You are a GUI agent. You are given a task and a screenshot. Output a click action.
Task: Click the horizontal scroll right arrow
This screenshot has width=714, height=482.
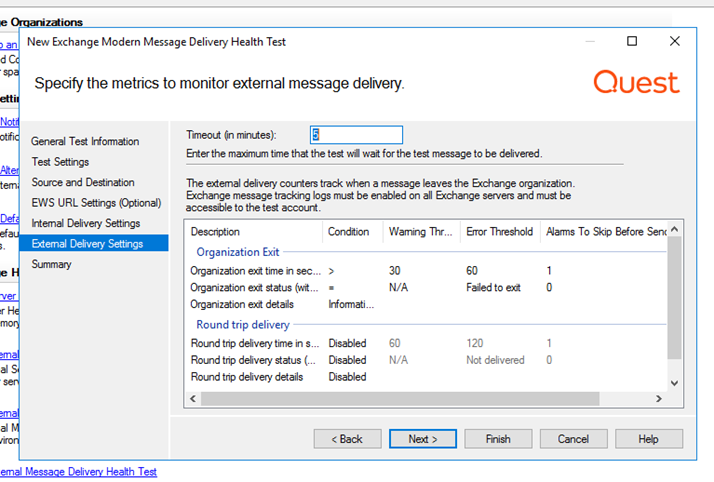(x=658, y=399)
